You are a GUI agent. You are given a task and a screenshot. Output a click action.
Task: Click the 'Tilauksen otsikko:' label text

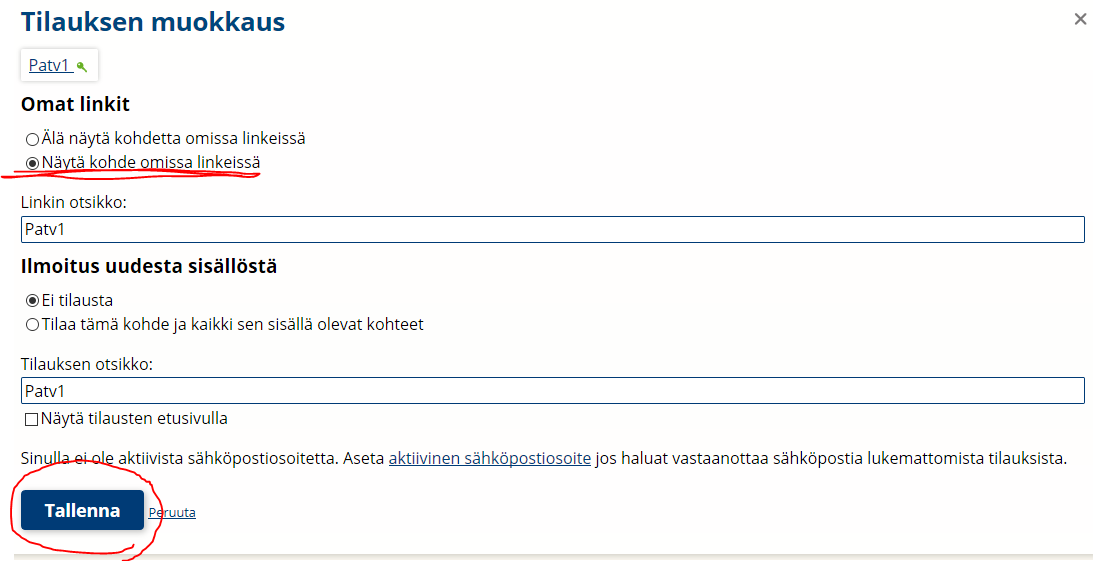[86, 363]
